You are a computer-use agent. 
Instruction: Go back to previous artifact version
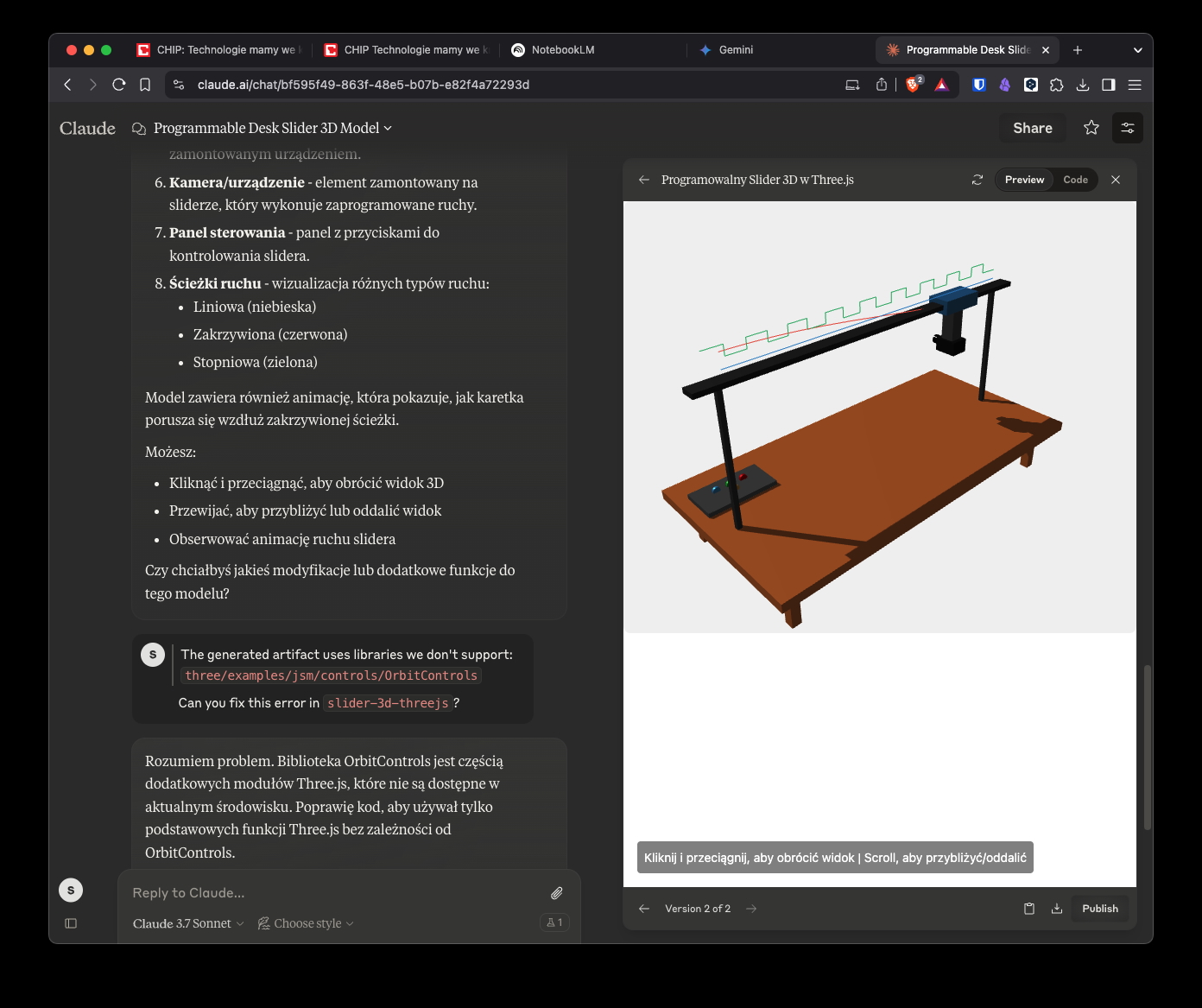coord(644,909)
